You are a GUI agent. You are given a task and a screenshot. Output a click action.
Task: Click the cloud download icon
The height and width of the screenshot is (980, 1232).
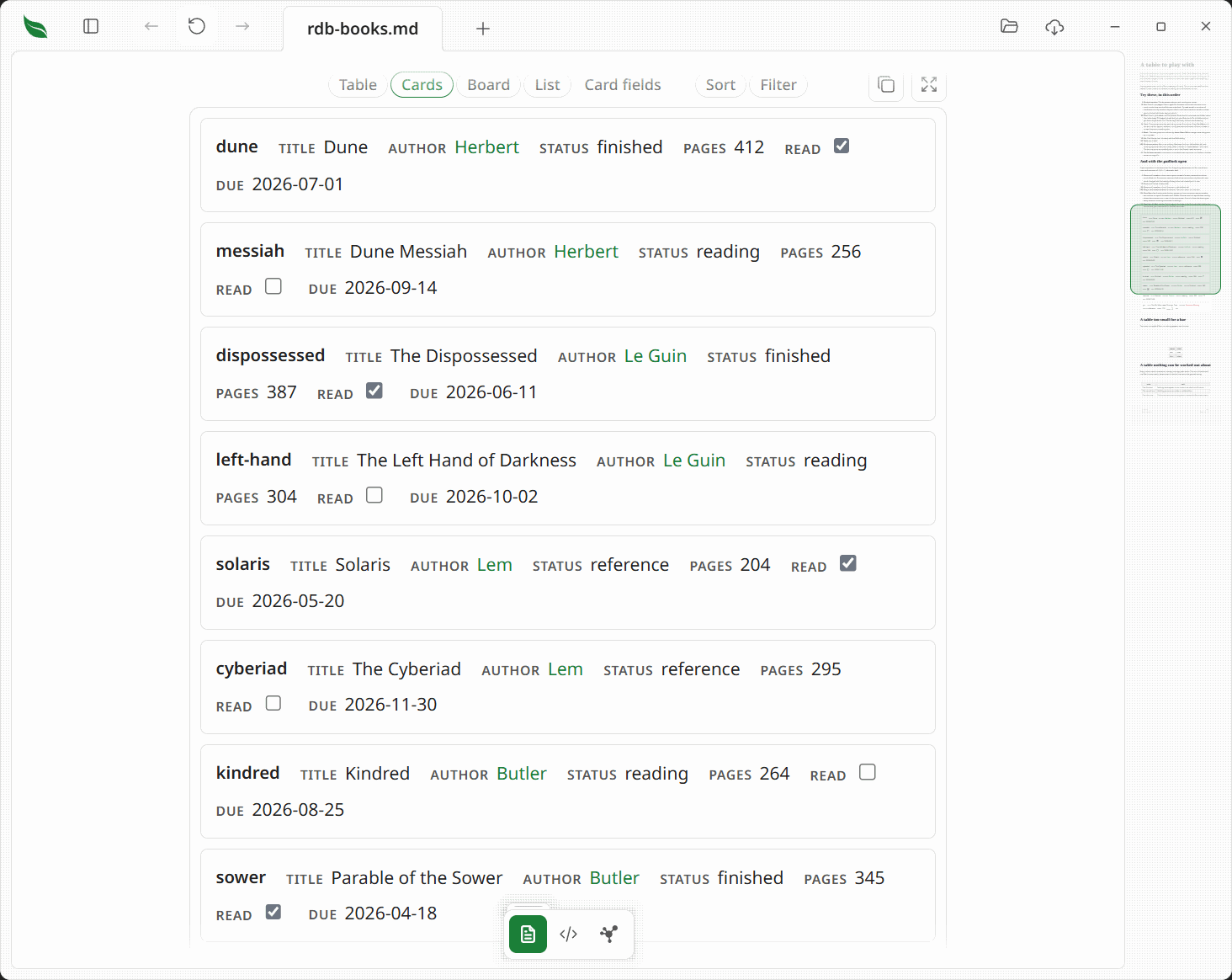tap(1054, 27)
